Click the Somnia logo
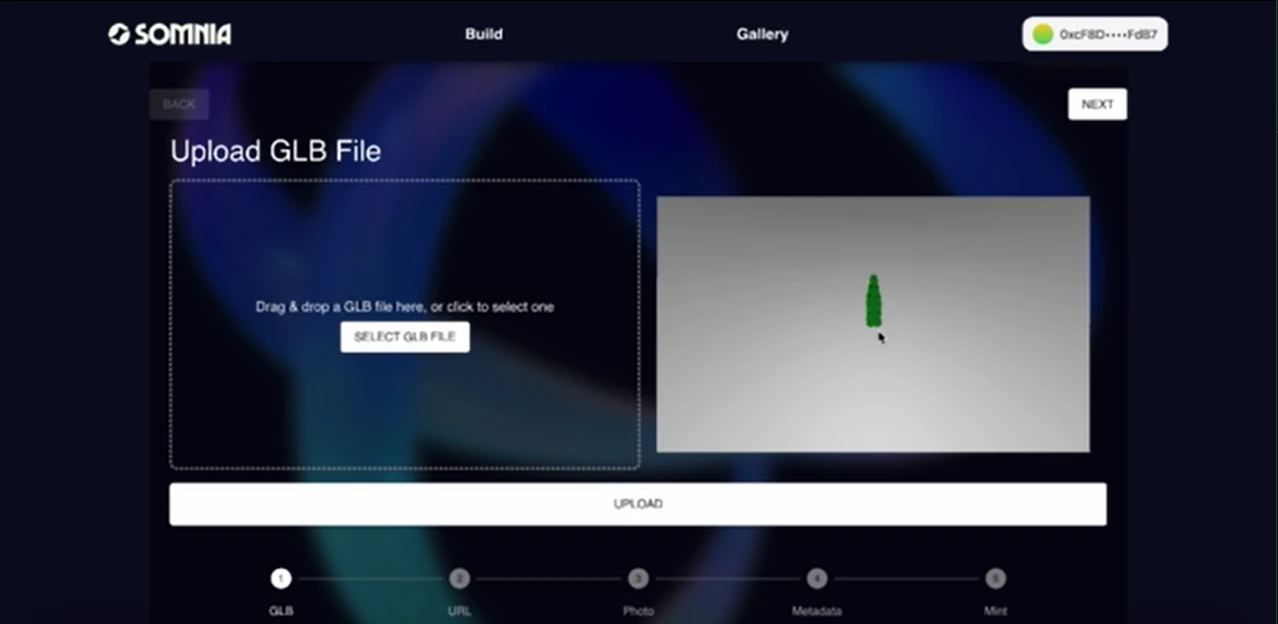The width and height of the screenshot is (1278, 624). click(170, 34)
